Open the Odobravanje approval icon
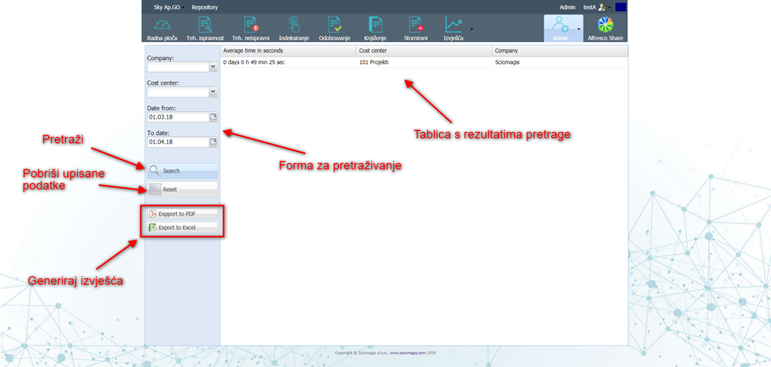Image resolution: width=771 pixels, height=367 pixels. [334, 25]
